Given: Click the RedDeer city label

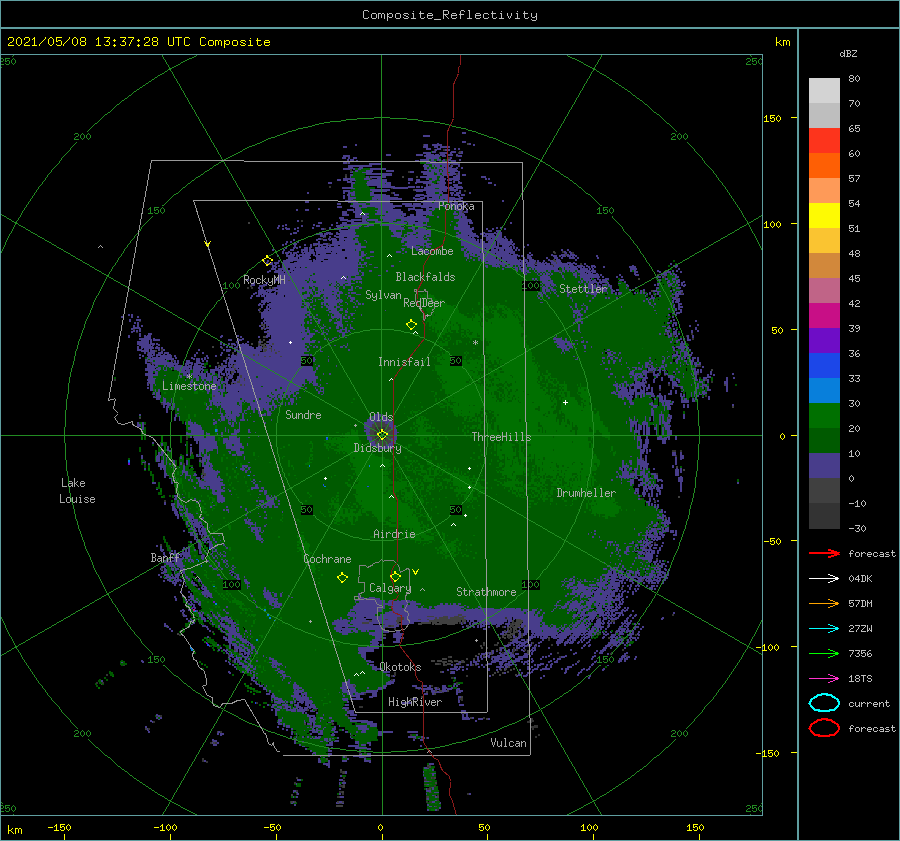Looking at the screenshot, I should coord(424,303).
